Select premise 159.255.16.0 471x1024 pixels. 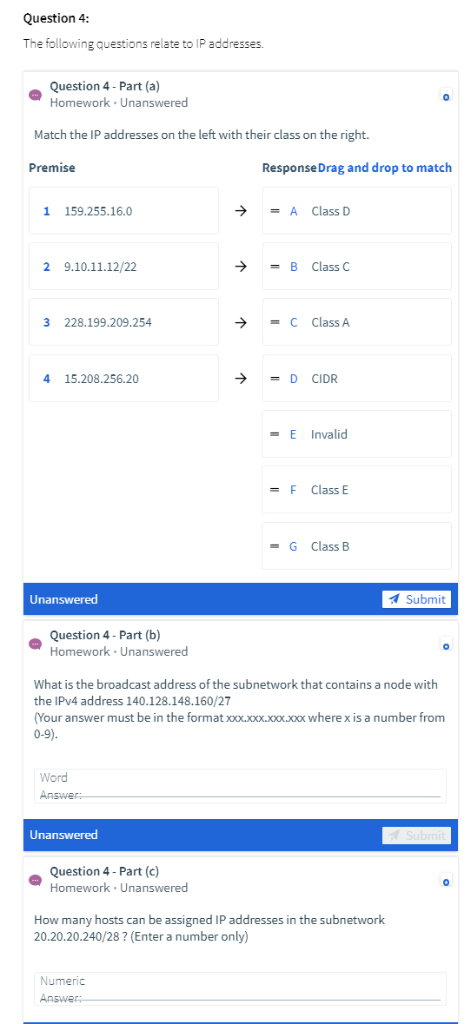coord(123,211)
